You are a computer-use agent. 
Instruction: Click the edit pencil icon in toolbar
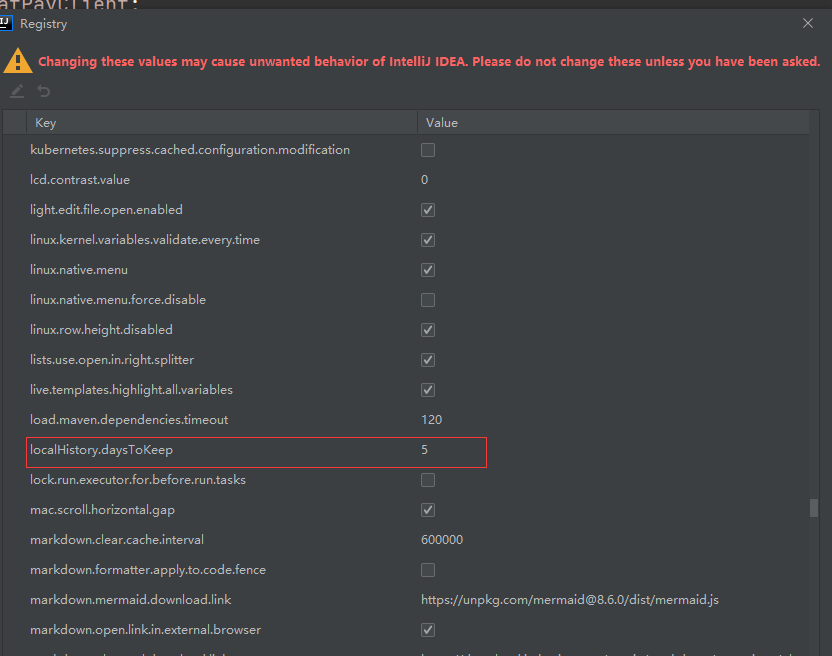point(17,91)
